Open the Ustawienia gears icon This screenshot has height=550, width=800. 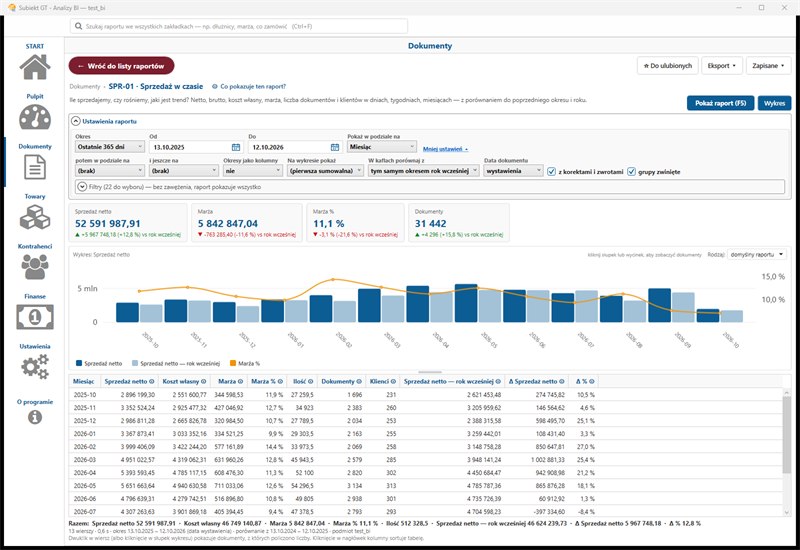pos(35,367)
